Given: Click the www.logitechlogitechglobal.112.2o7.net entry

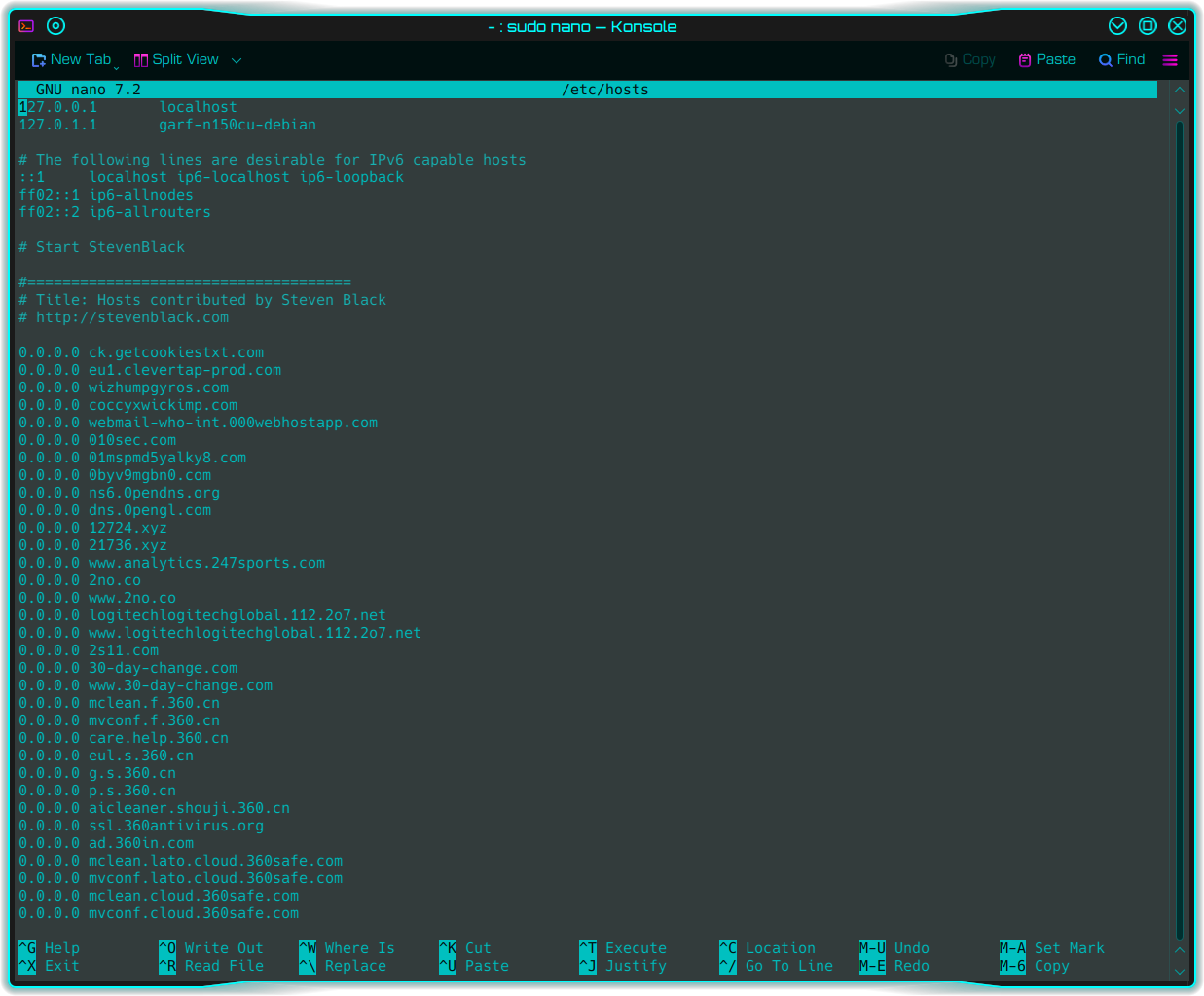Looking at the screenshot, I should pyautogui.click(x=255, y=633).
